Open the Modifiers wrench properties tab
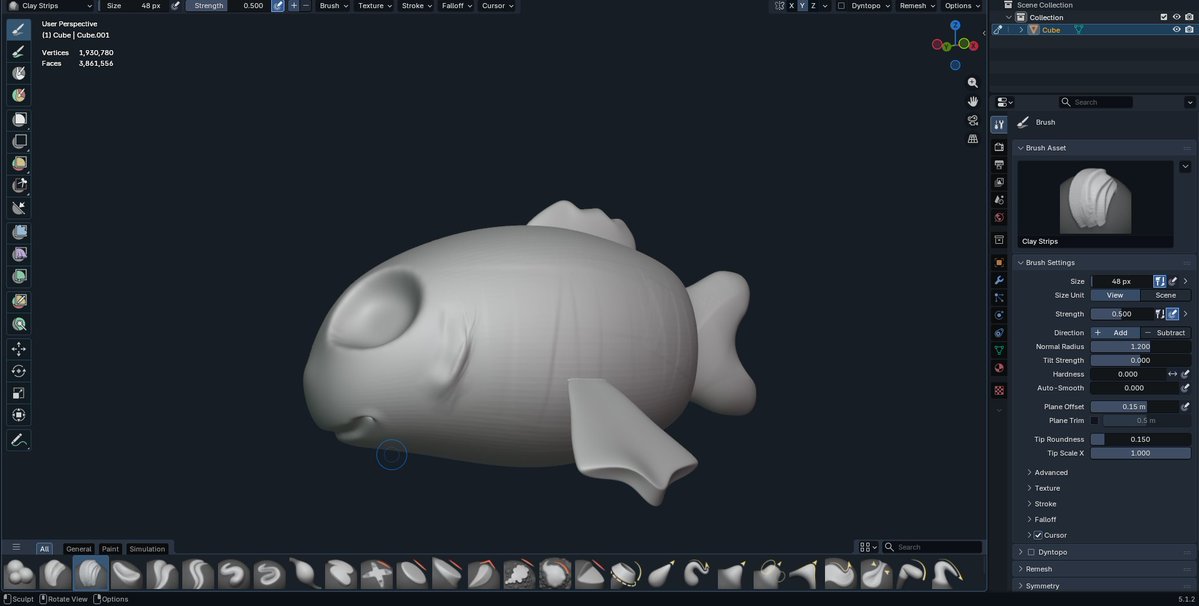The height and width of the screenshot is (606, 1199). click(x=999, y=280)
